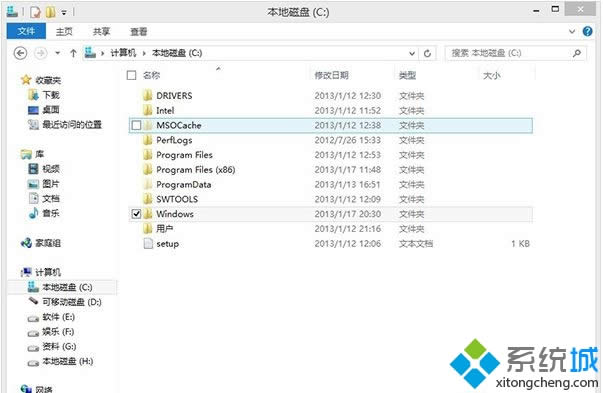This screenshot has height=393, width=603.
Task: Click the DRIVERS folder icon
Action: [x=147, y=95]
